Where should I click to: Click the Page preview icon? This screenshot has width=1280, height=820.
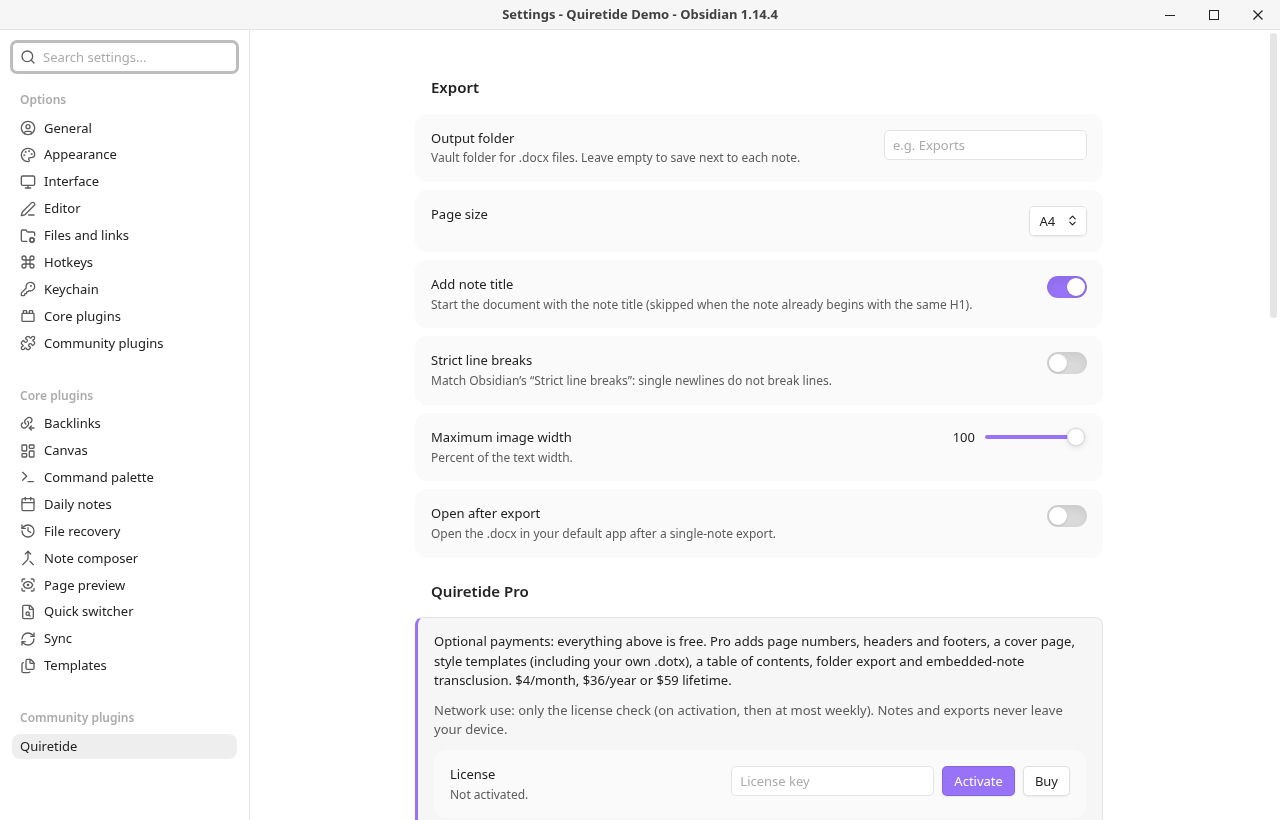pos(28,586)
